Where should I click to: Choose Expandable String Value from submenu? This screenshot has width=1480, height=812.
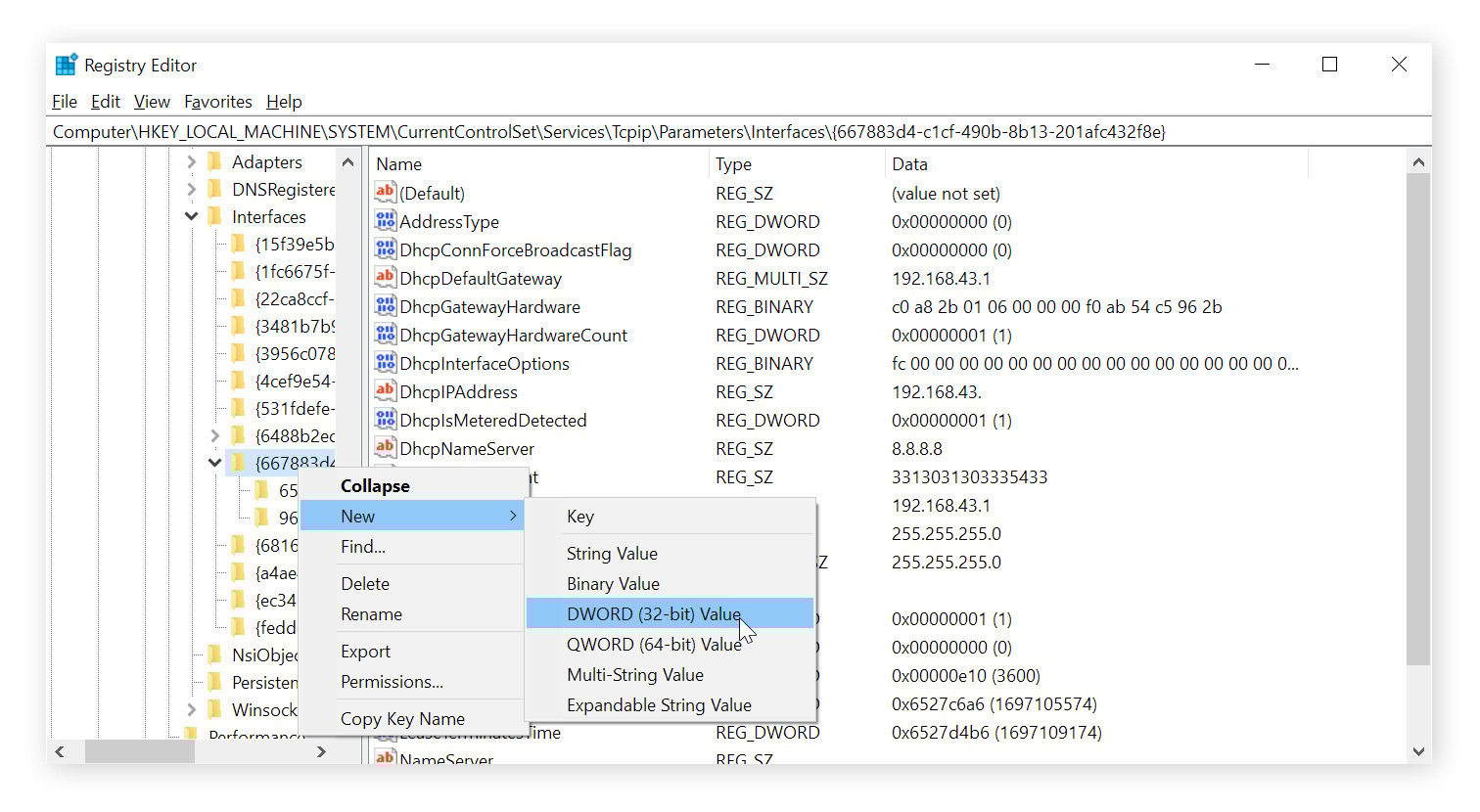pyautogui.click(x=671, y=704)
